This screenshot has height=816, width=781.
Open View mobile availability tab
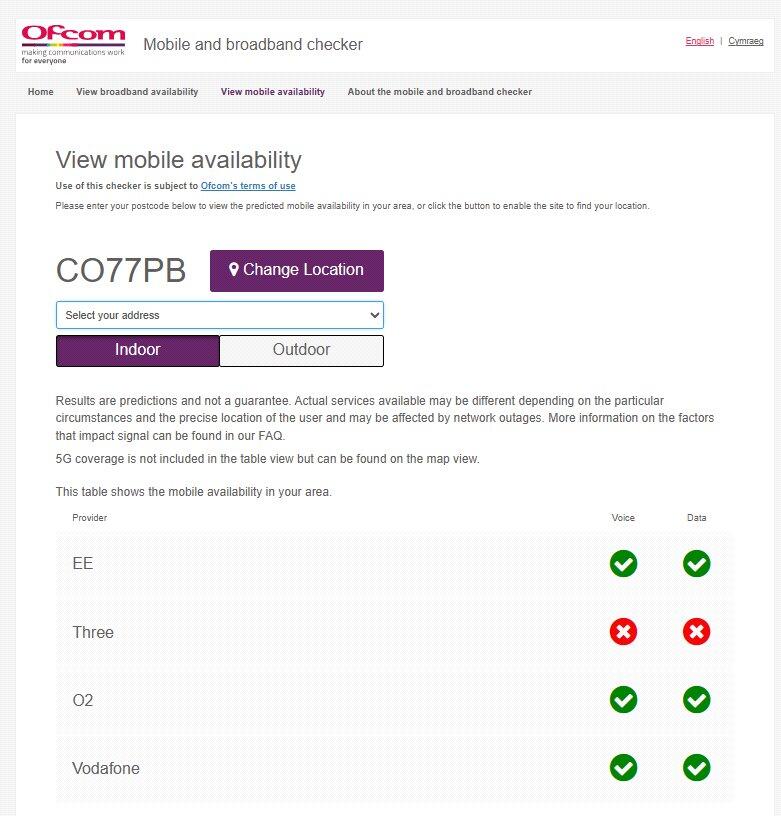(x=273, y=92)
